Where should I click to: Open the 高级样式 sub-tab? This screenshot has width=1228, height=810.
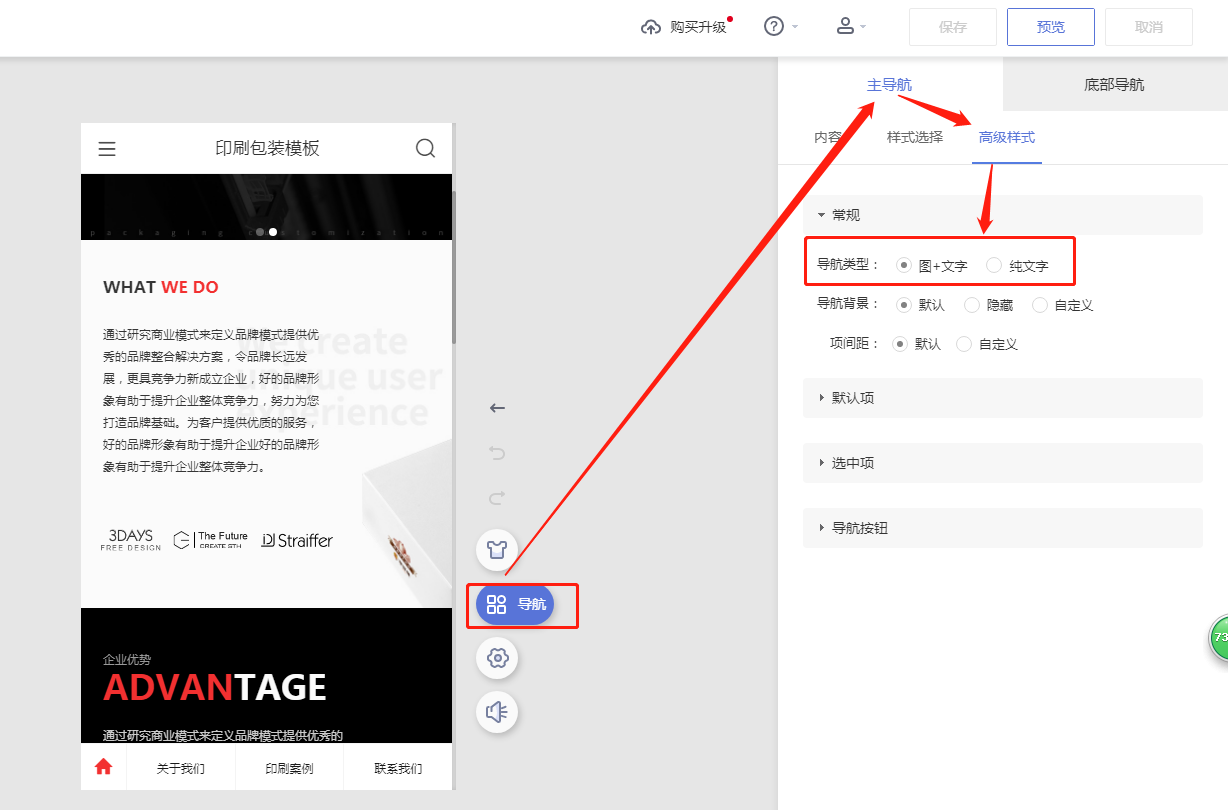1007,138
